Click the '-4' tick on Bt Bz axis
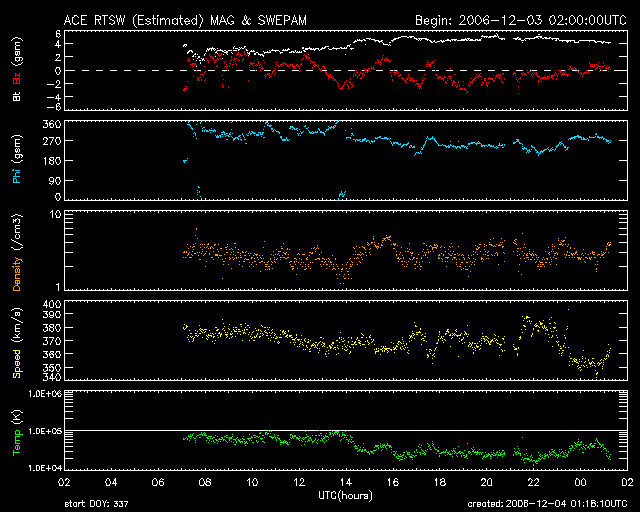The height and width of the screenshot is (512, 640). tap(54, 97)
